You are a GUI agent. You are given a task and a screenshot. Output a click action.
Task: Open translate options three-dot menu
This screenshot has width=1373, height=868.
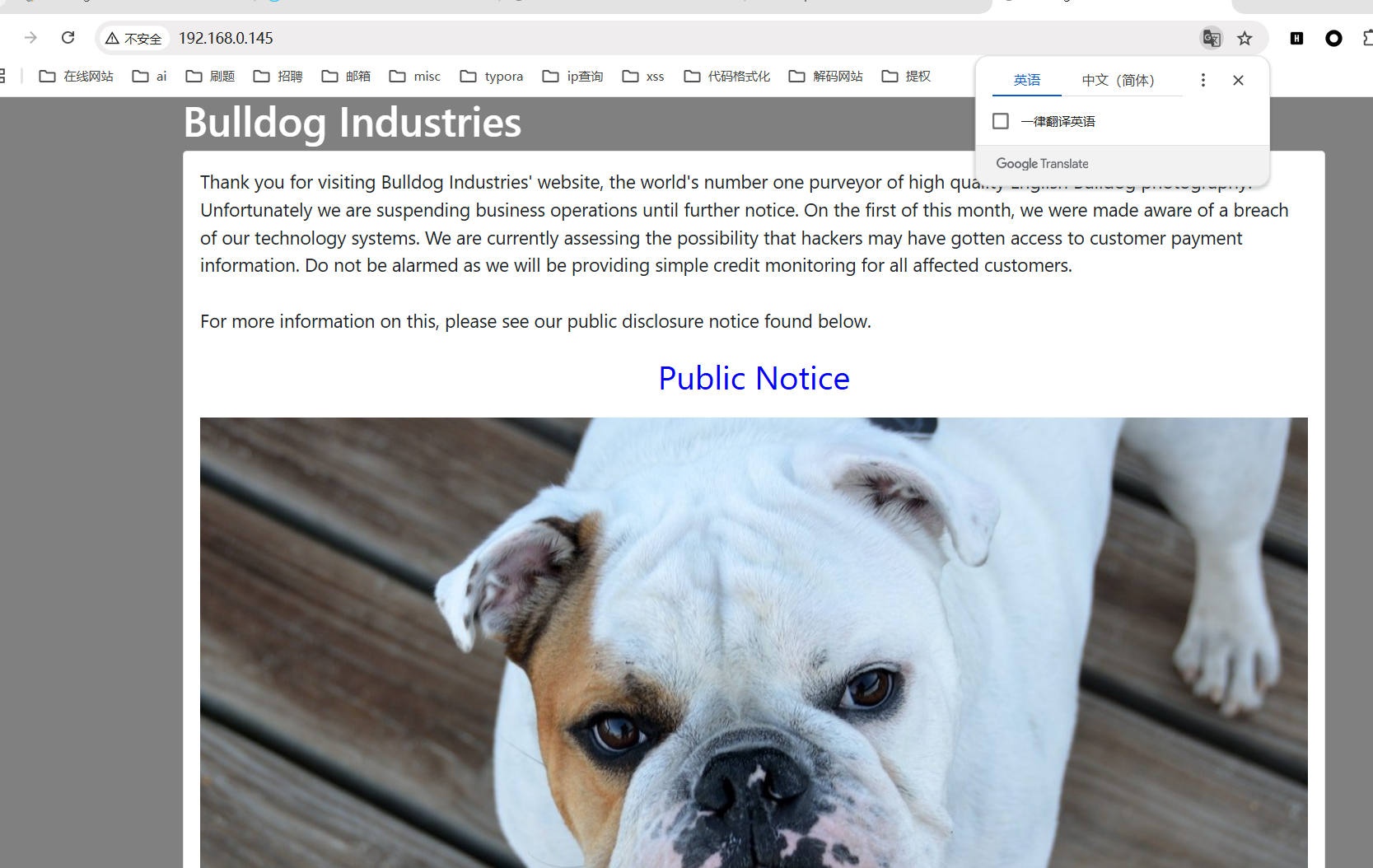[1203, 80]
